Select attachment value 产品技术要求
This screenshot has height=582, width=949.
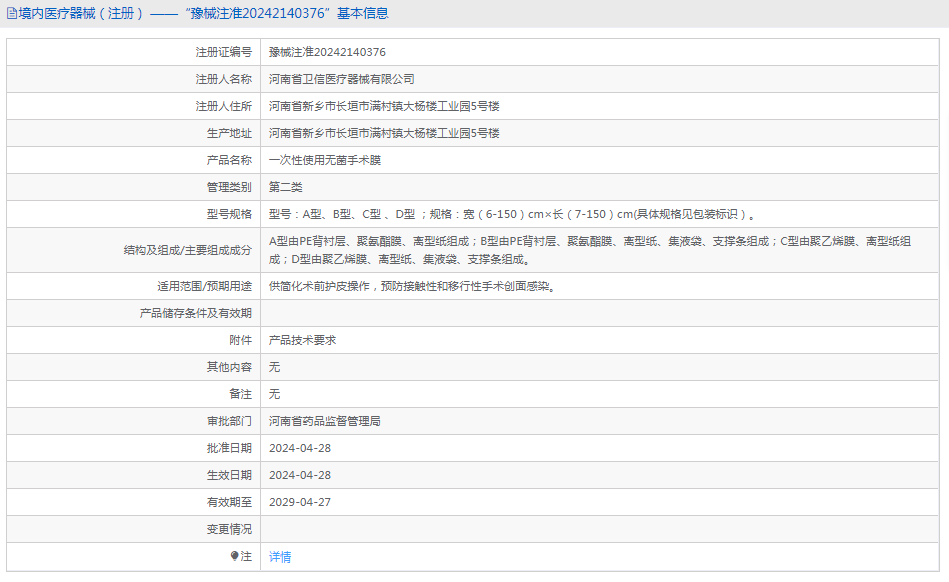(302, 340)
